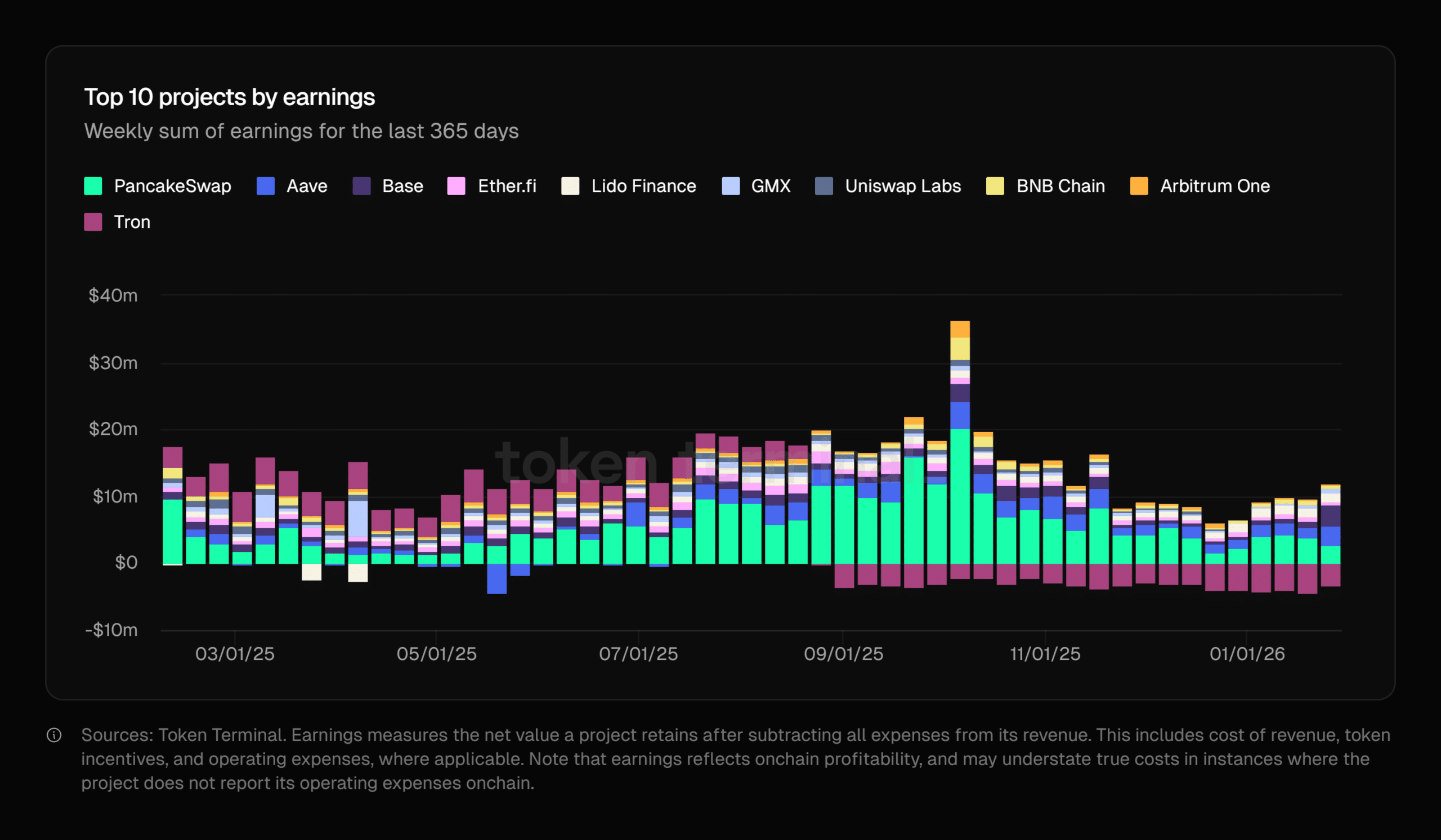Viewport: 1441px width, 840px height.
Task: Click the chart title 'Top 10 projects by earnings'
Action: 230,97
